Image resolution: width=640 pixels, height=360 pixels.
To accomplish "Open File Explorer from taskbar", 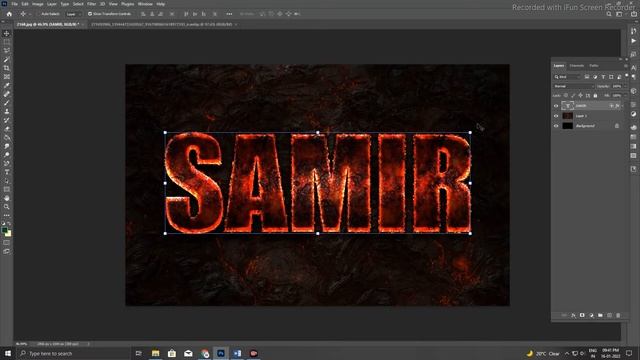I will tap(156, 353).
